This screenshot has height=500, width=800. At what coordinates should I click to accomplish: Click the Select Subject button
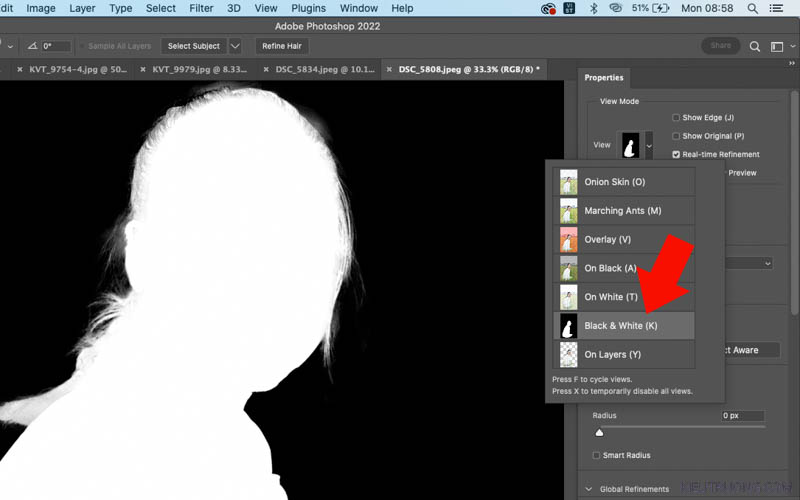tap(194, 46)
